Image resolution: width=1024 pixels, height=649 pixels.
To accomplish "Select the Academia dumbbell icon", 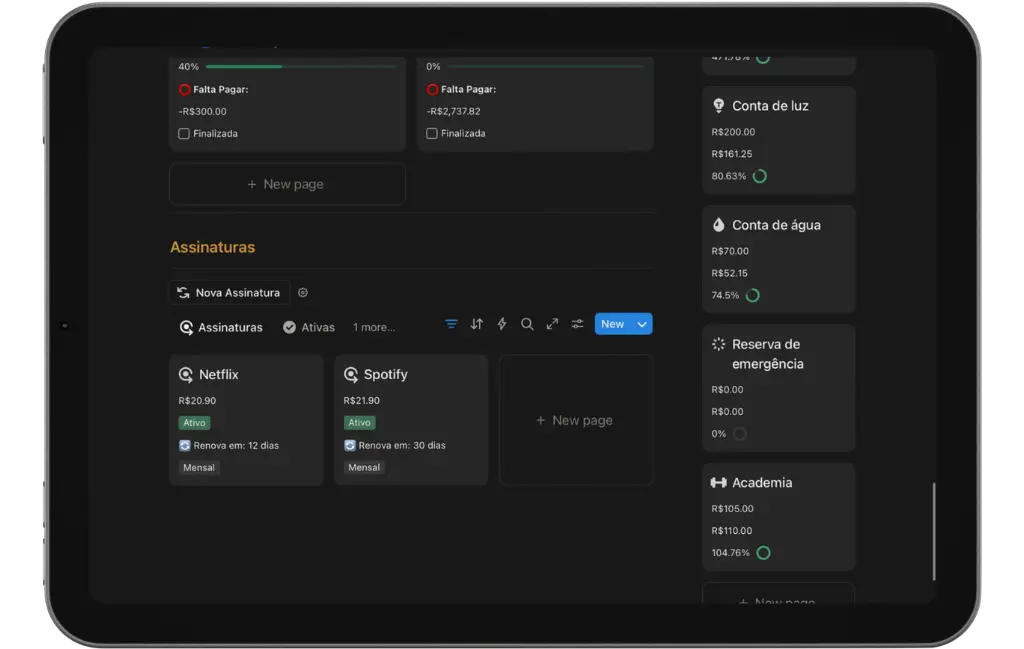I will 718,483.
